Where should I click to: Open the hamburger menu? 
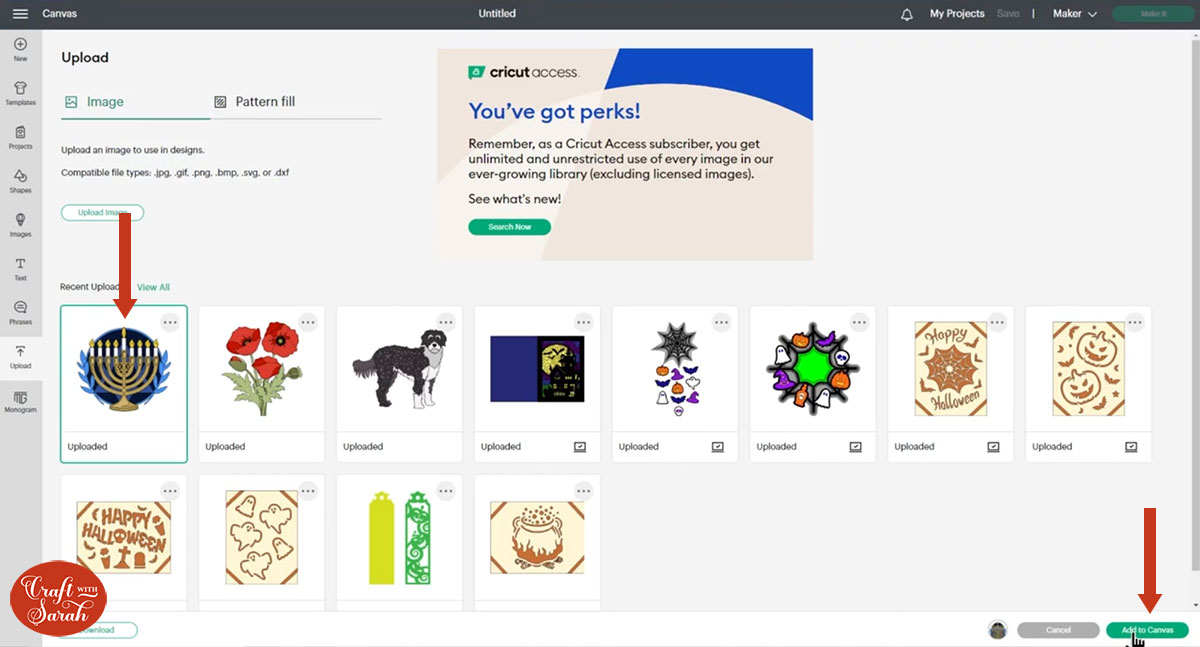click(x=20, y=14)
